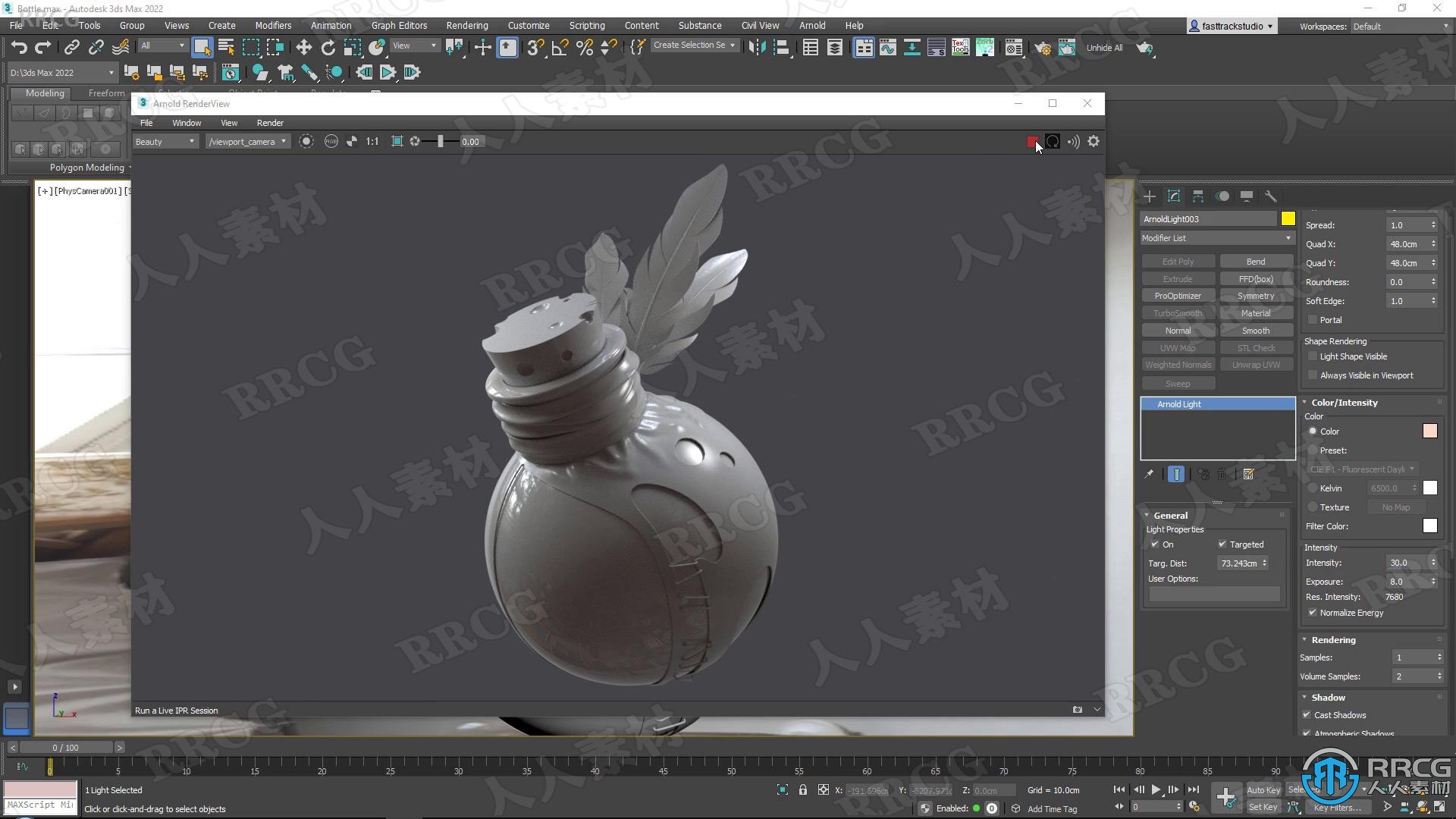Toggle the Percent Snap icon
The image size is (1456, 819).
coord(585,48)
